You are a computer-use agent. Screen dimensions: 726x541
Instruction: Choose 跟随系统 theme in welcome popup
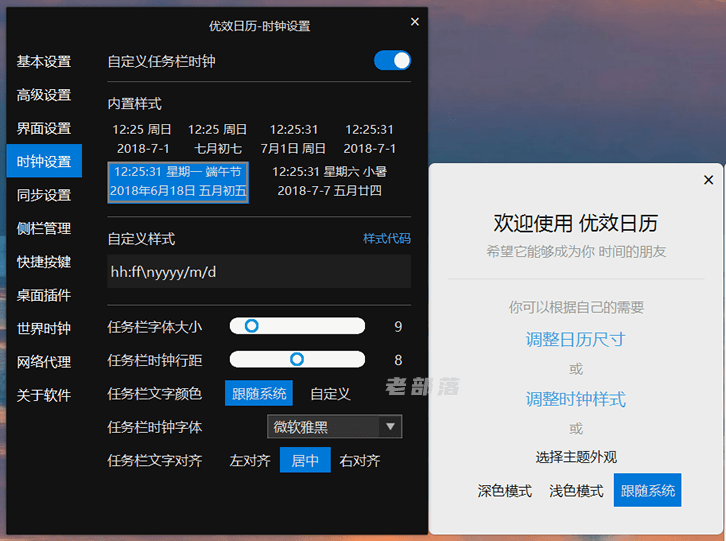[647, 490]
